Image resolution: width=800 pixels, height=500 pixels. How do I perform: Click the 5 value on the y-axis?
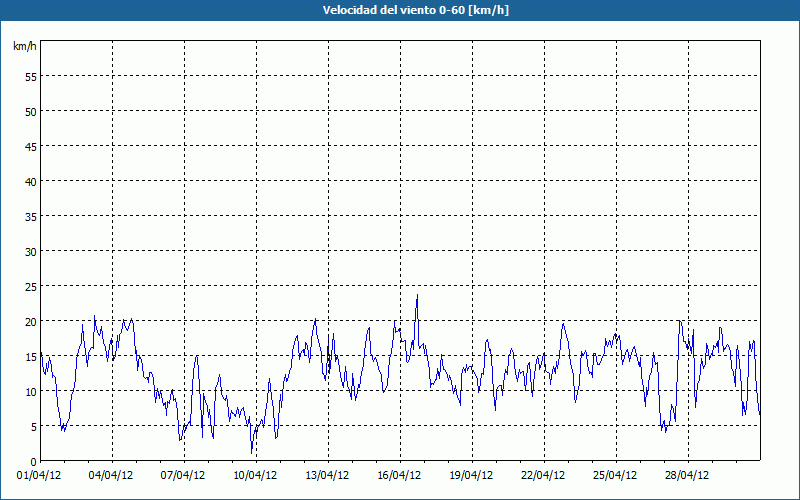(34, 427)
